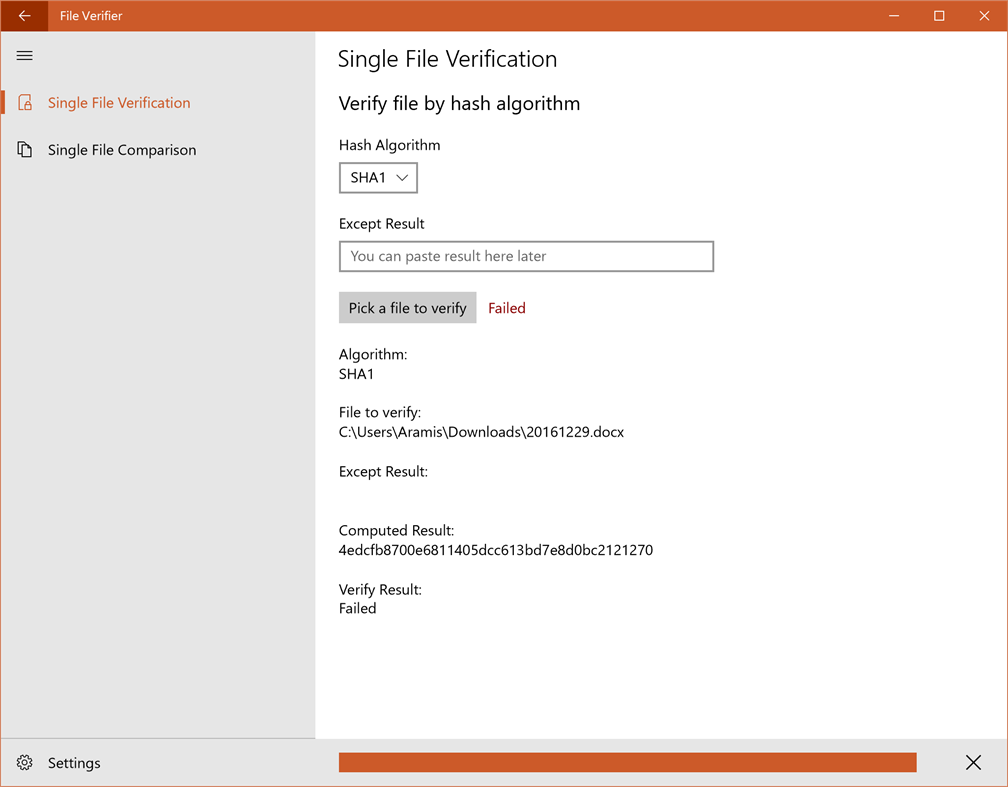
Task: Dismiss the progress bar with the X icon
Action: pos(973,762)
